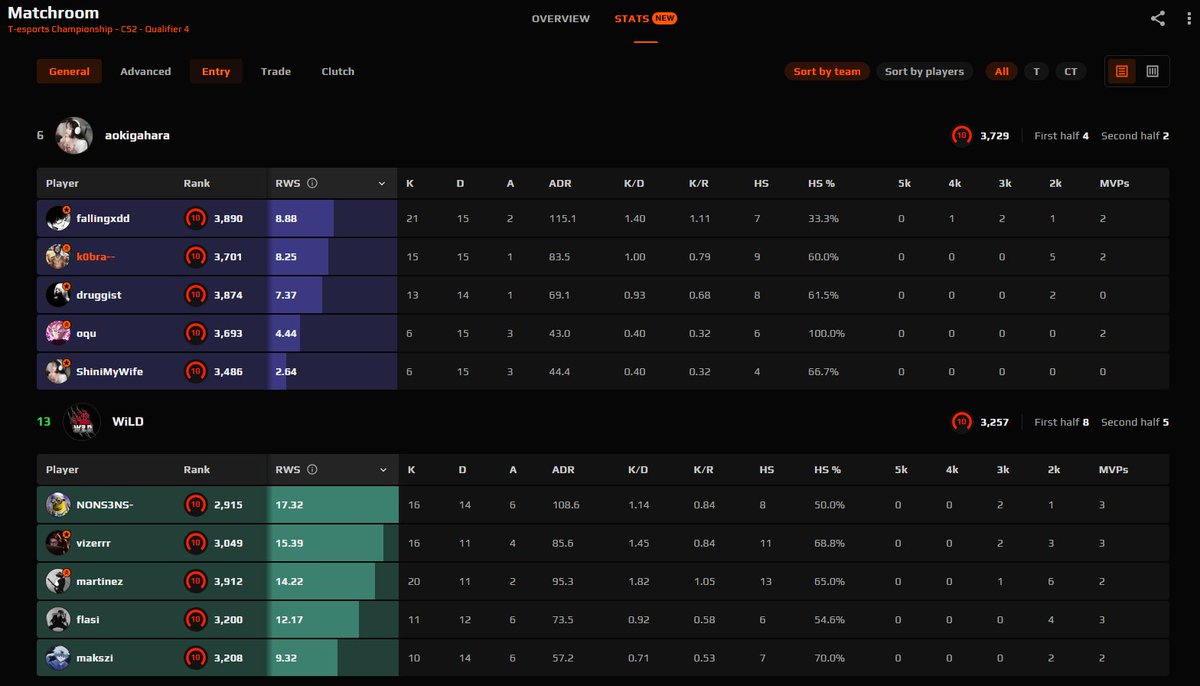Screen dimensions: 1200x686
Task: Open fallingxdd player profile name
Action: 103,219
